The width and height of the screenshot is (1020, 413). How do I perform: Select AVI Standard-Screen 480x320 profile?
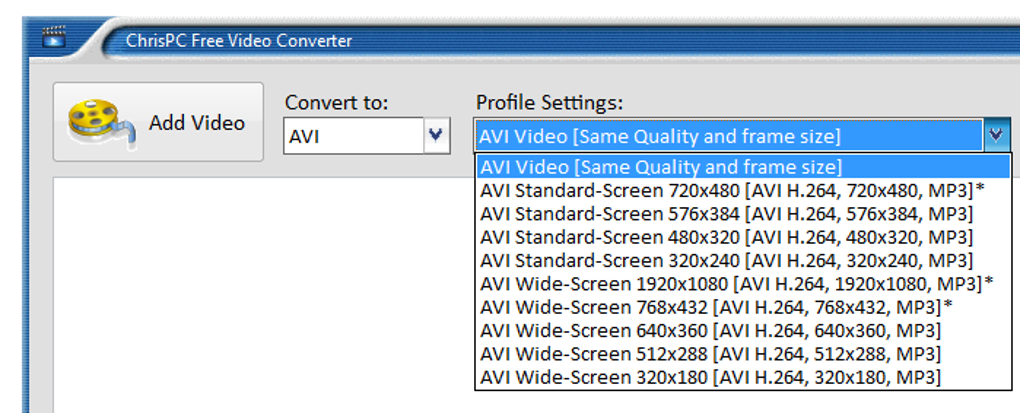coord(726,237)
